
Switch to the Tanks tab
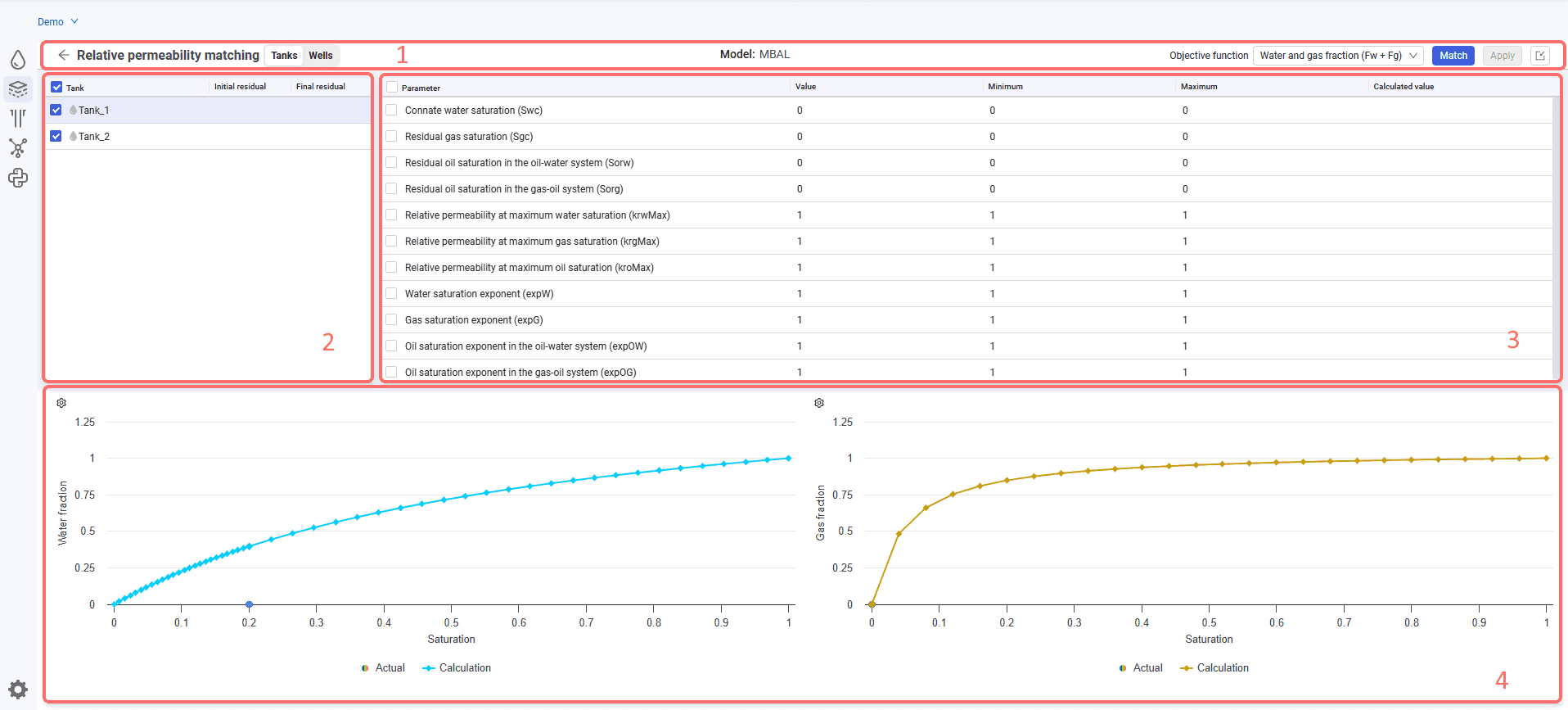[x=284, y=56]
